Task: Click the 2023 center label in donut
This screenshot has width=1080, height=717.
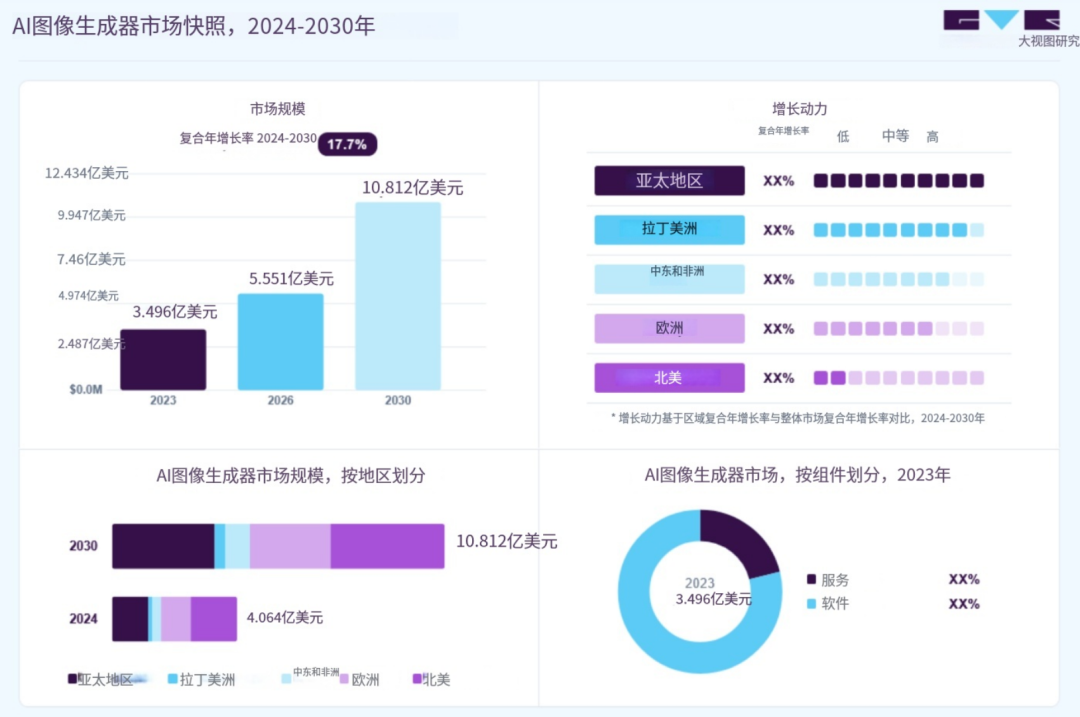Action: [700, 583]
